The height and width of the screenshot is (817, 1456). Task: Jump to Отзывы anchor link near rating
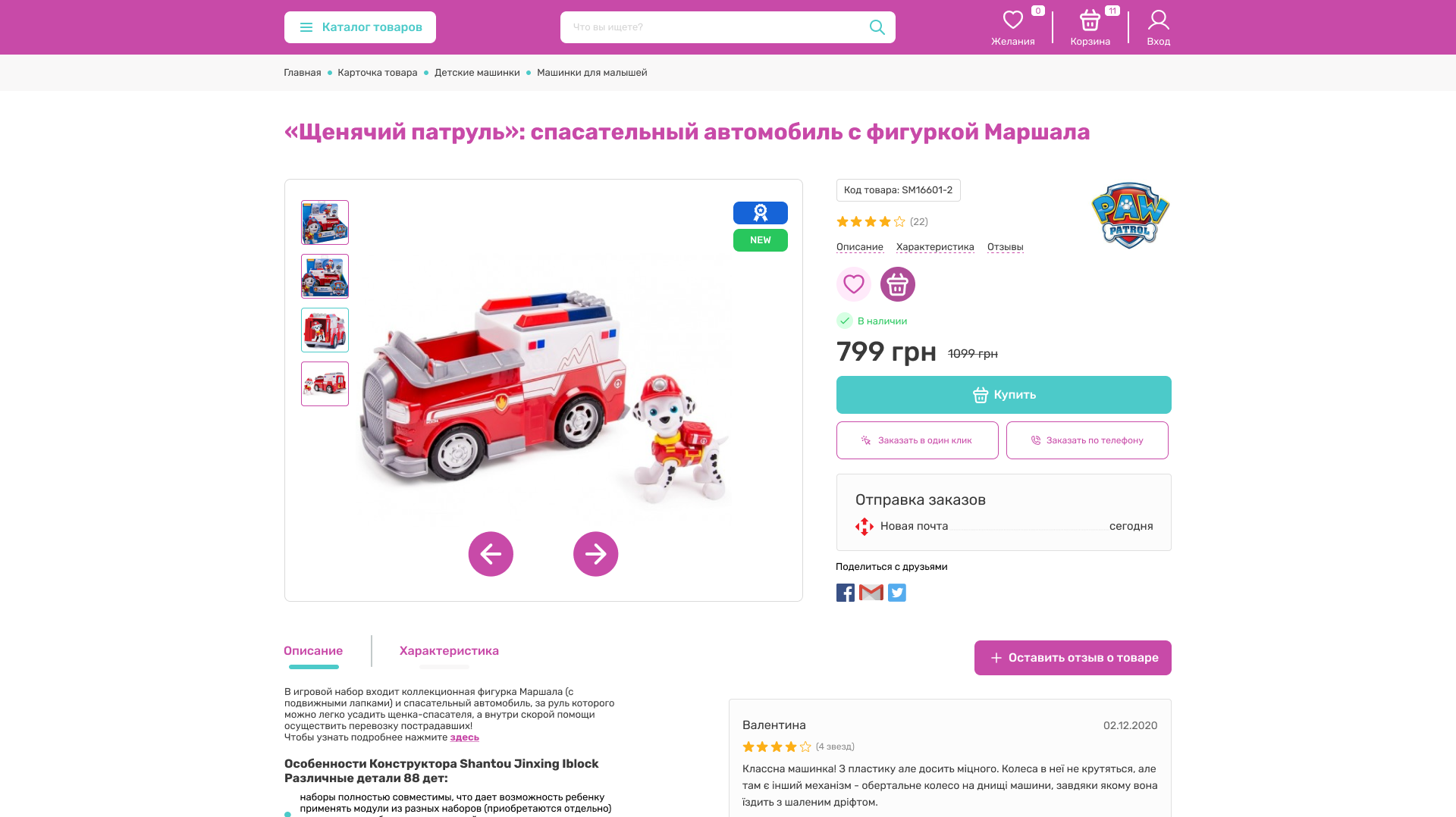(1006, 247)
